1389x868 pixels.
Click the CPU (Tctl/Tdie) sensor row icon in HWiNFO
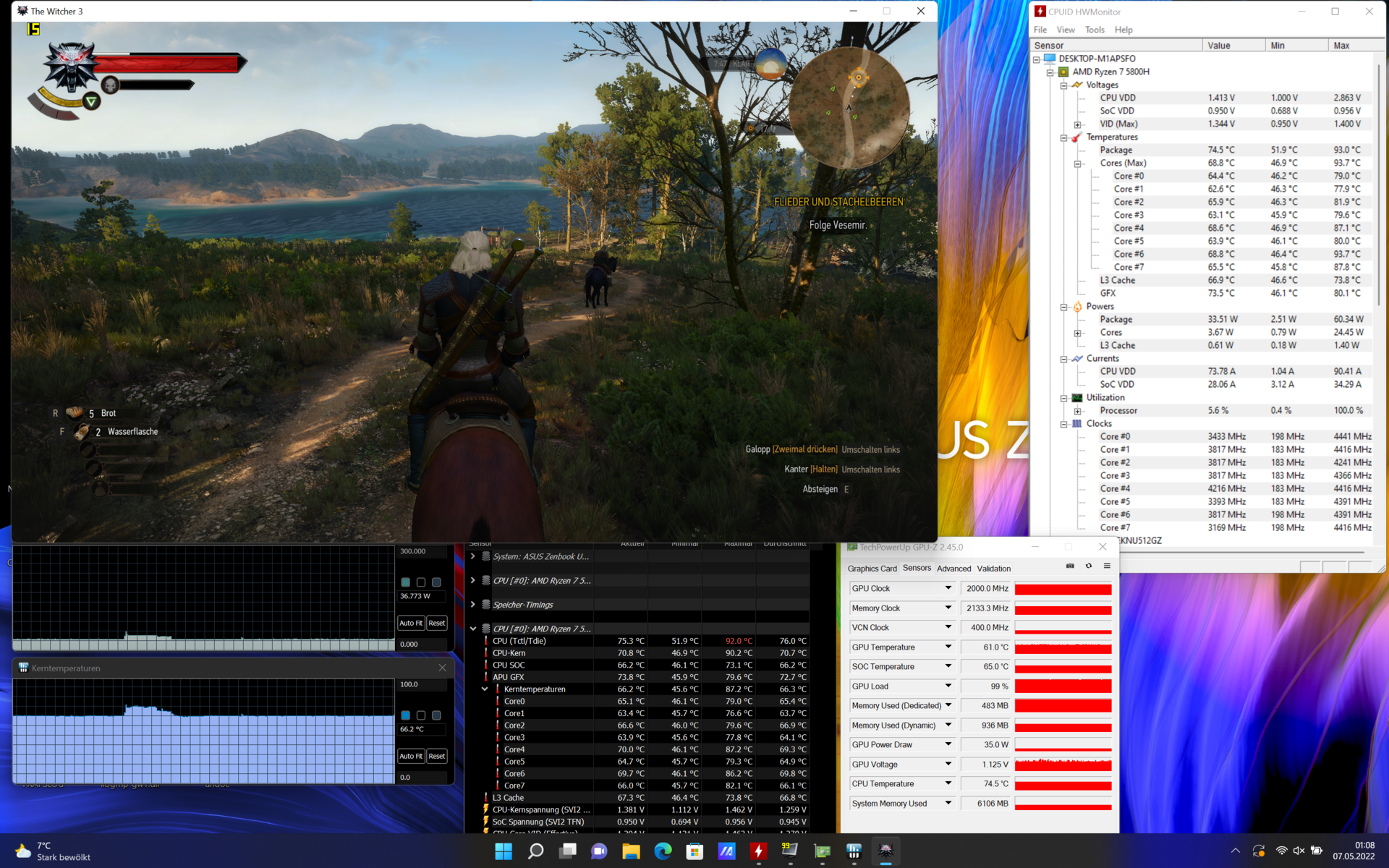pos(485,641)
